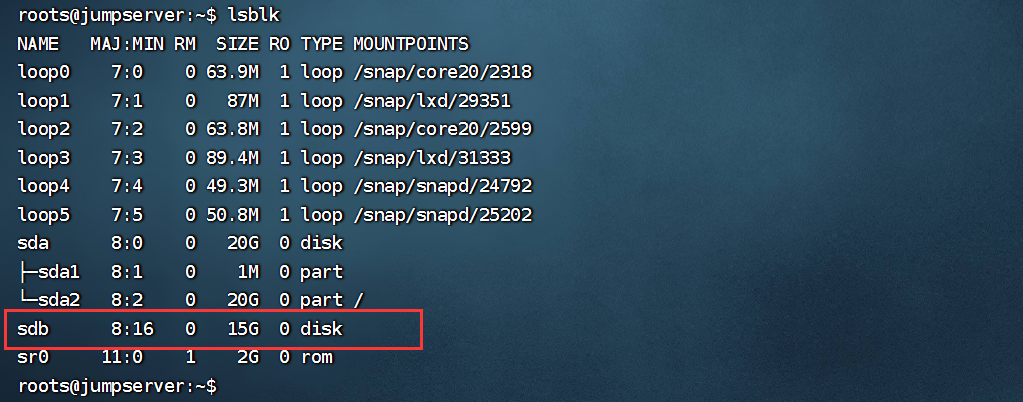Click the sda disk name
Image resolution: width=1023 pixels, height=402 pixels.
pyautogui.click(x=33, y=243)
